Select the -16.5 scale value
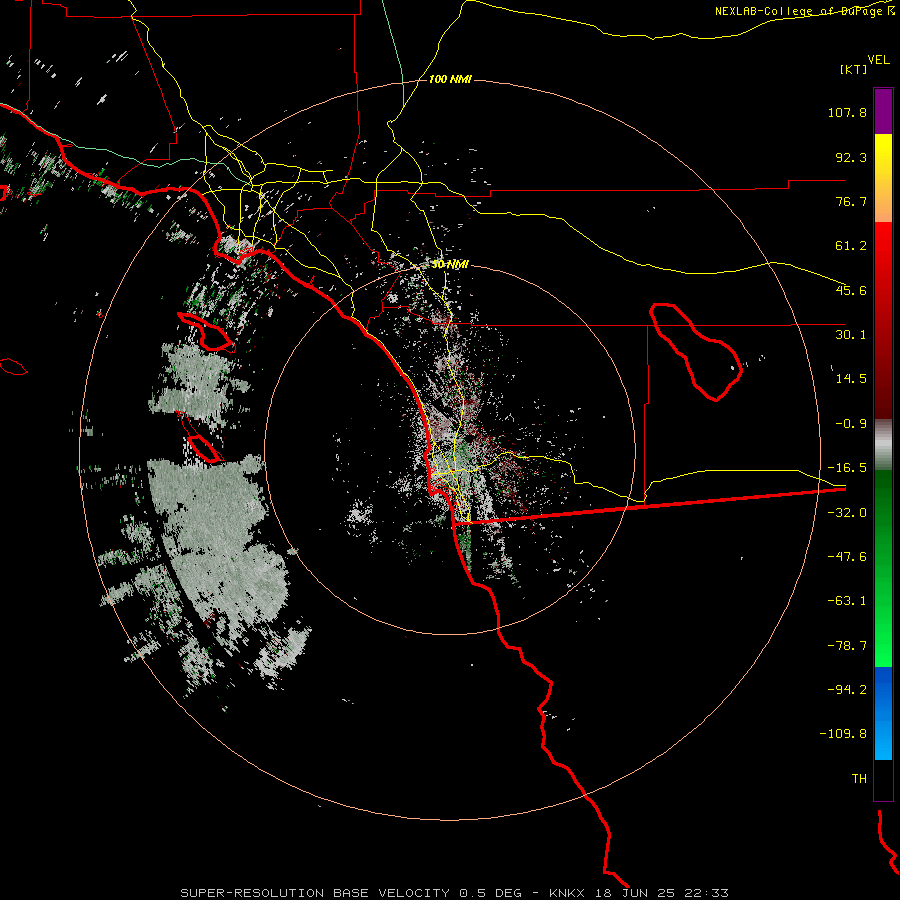Viewport: 900px width, 900px height. pyautogui.click(x=847, y=468)
